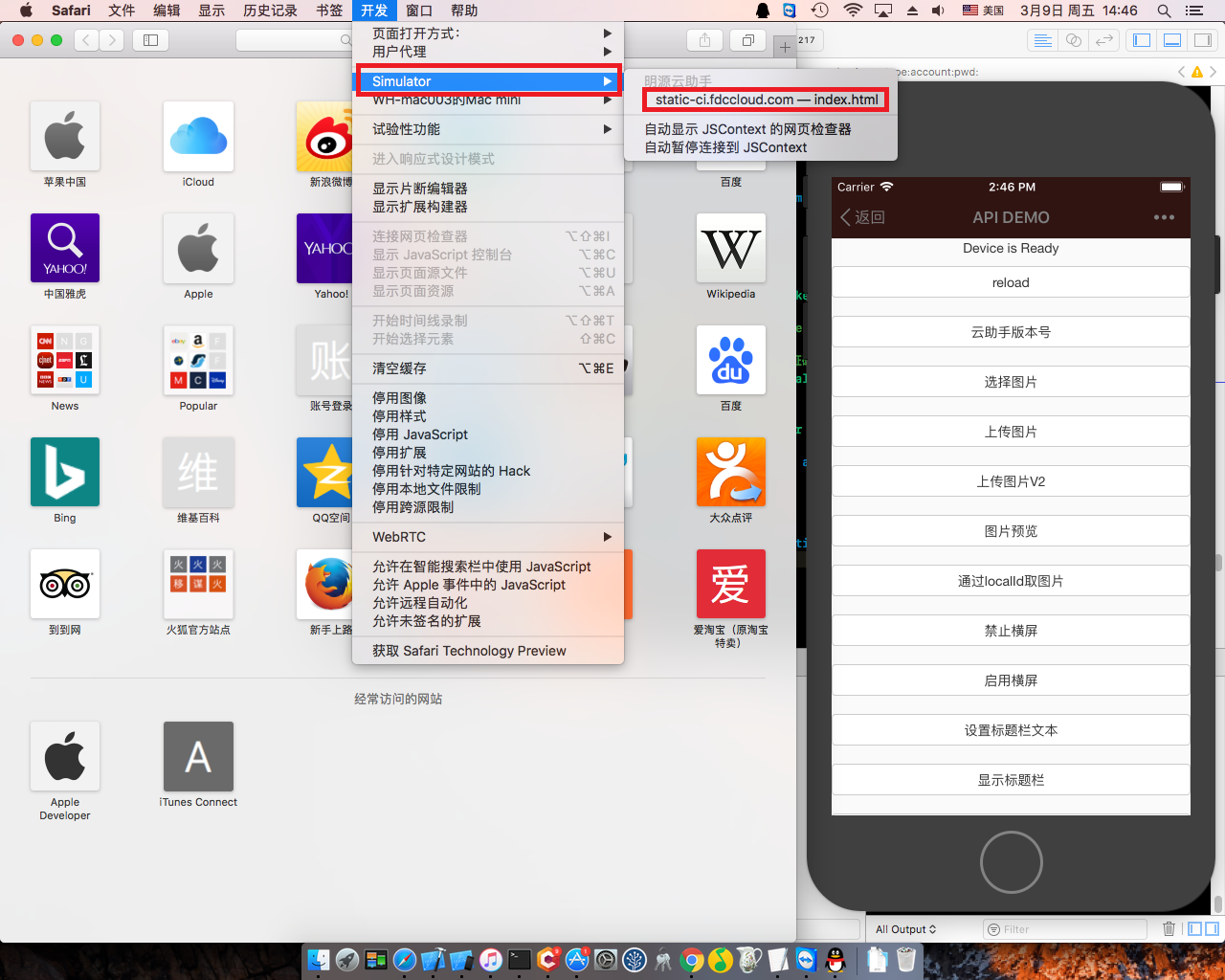Tap 禁止横屏 in simulator
This screenshot has width=1225, height=980.
coord(1011,631)
